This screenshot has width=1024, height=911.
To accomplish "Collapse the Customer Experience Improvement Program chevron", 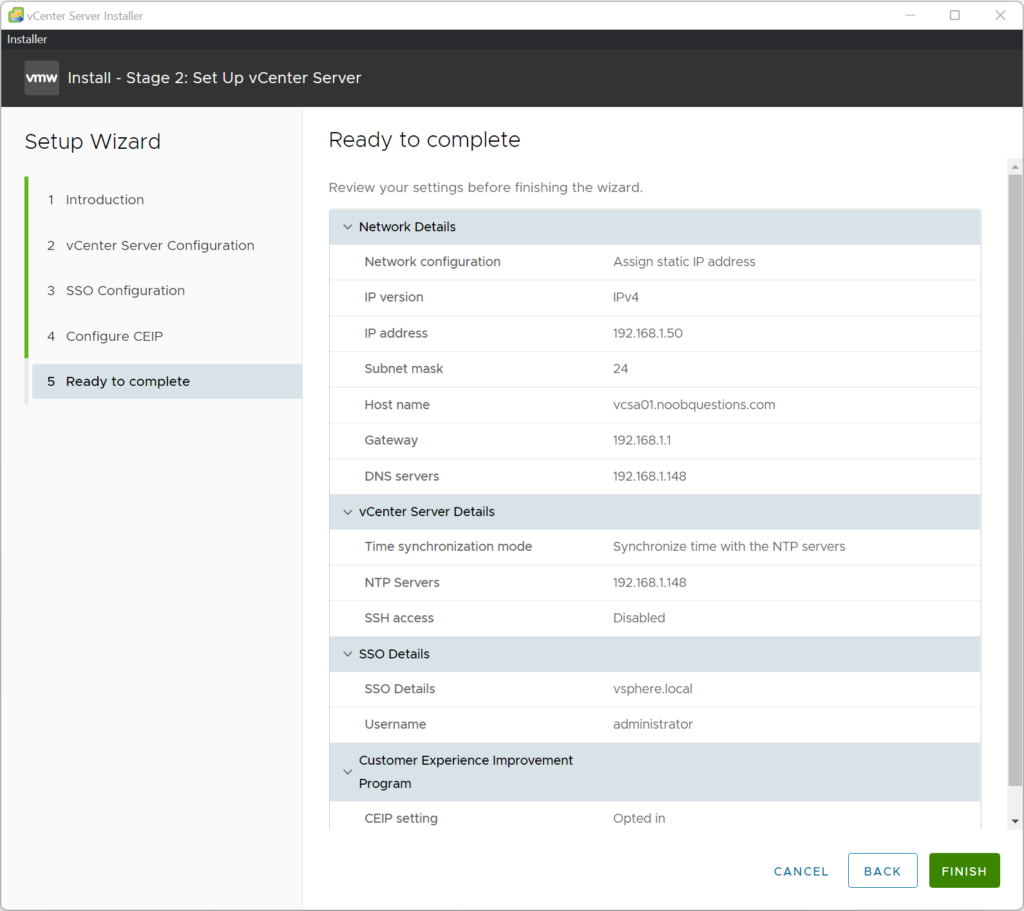I will (347, 772).
